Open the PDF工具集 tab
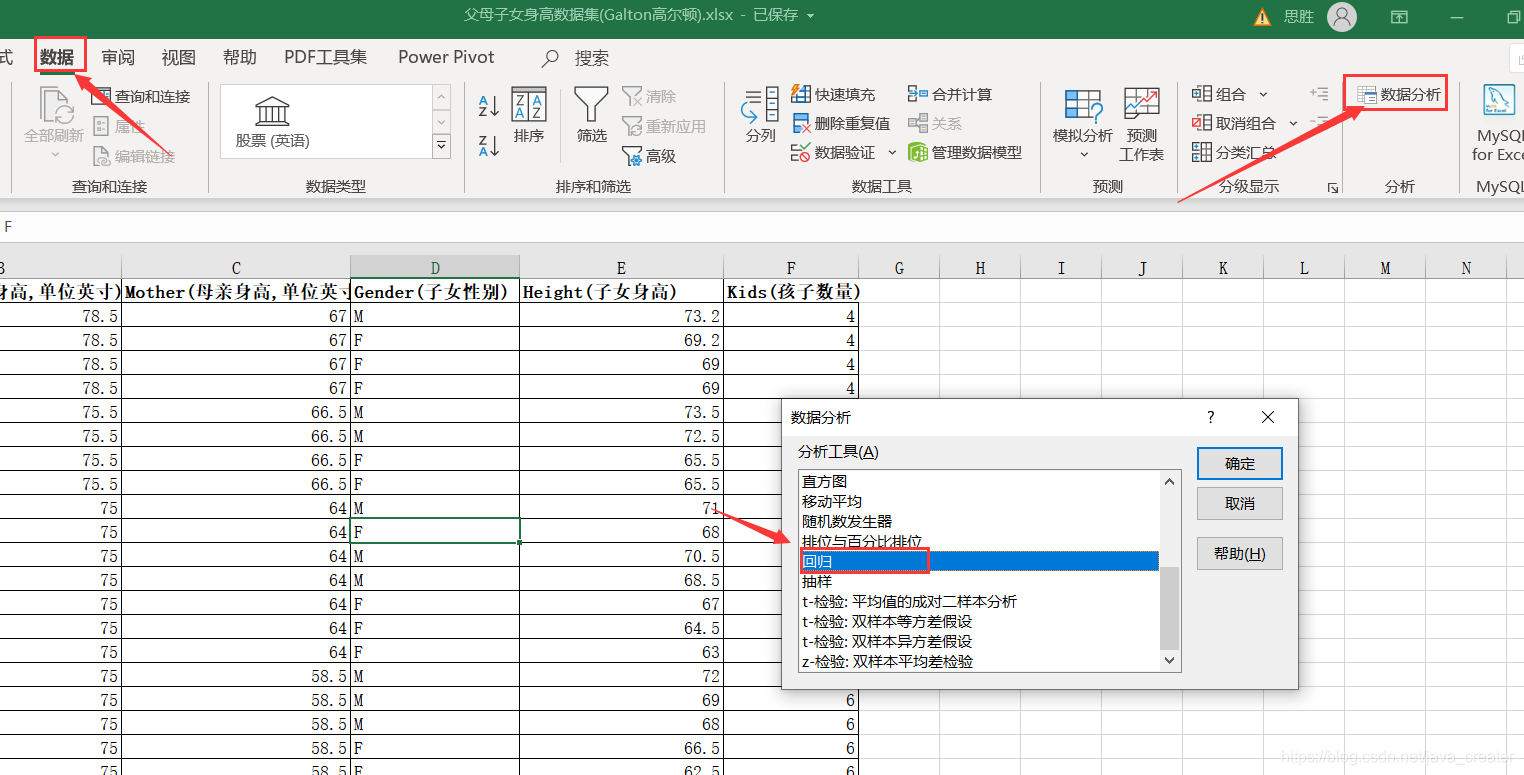1524x775 pixels. pos(326,57)
